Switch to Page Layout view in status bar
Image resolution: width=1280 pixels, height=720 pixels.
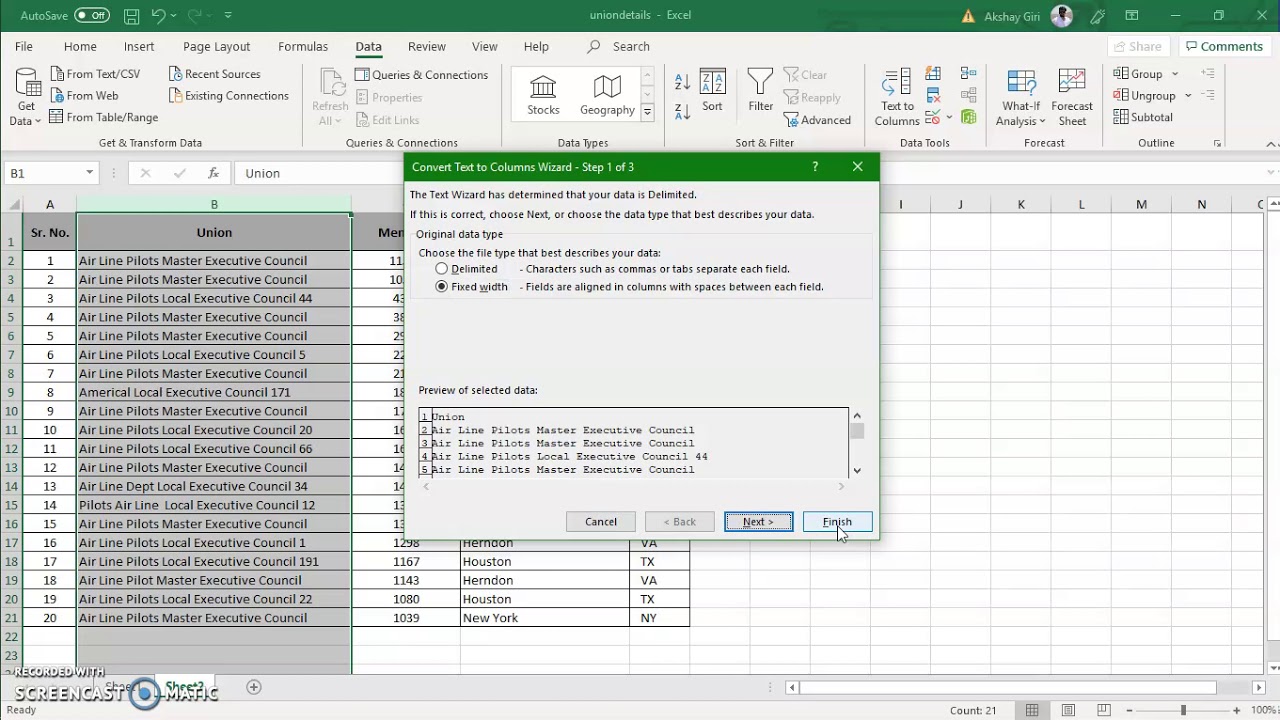click(x=1067, y=710)
